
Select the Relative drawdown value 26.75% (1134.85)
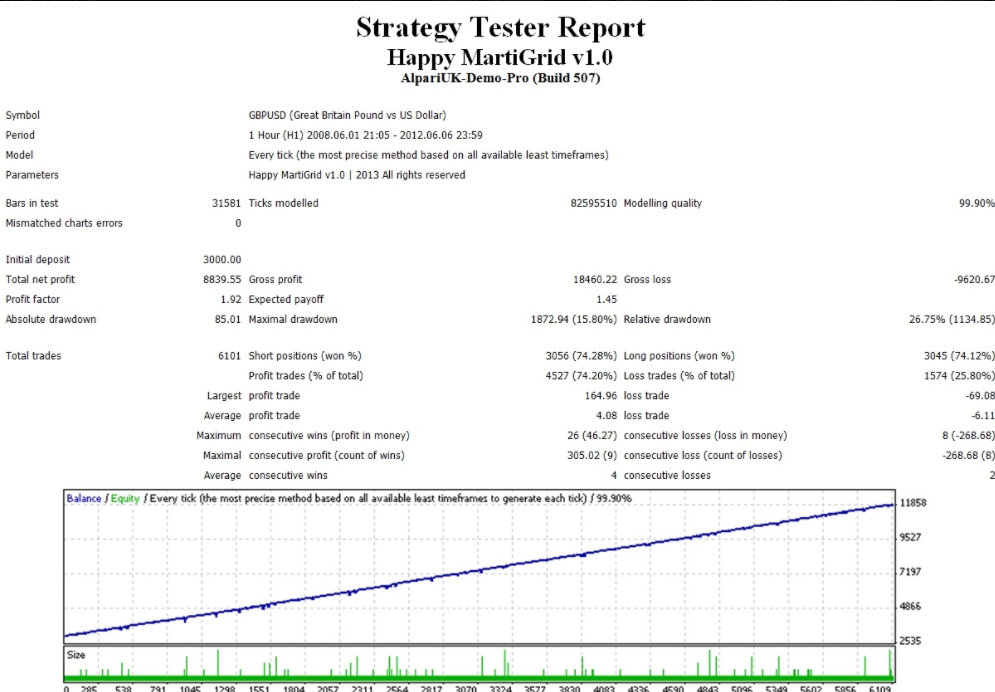click(x=952, y=320)
